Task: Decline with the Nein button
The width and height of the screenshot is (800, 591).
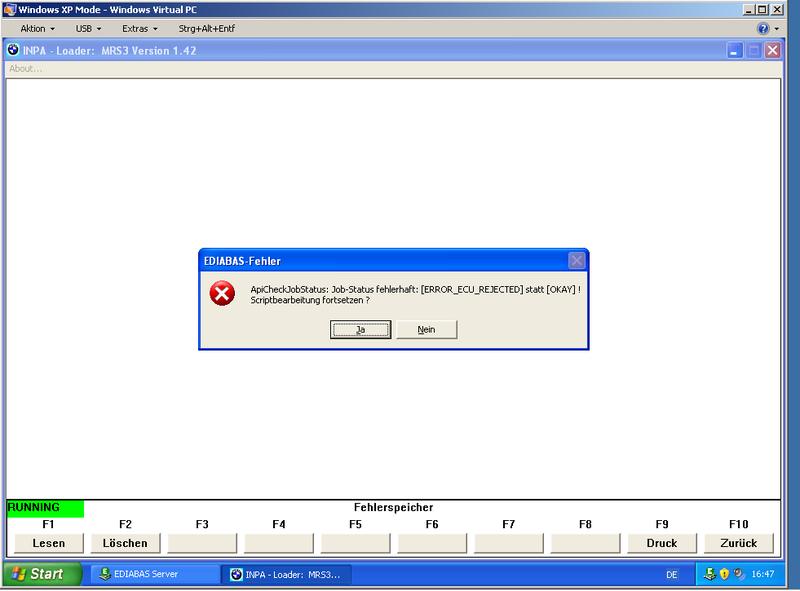Action: click(427, 330)
